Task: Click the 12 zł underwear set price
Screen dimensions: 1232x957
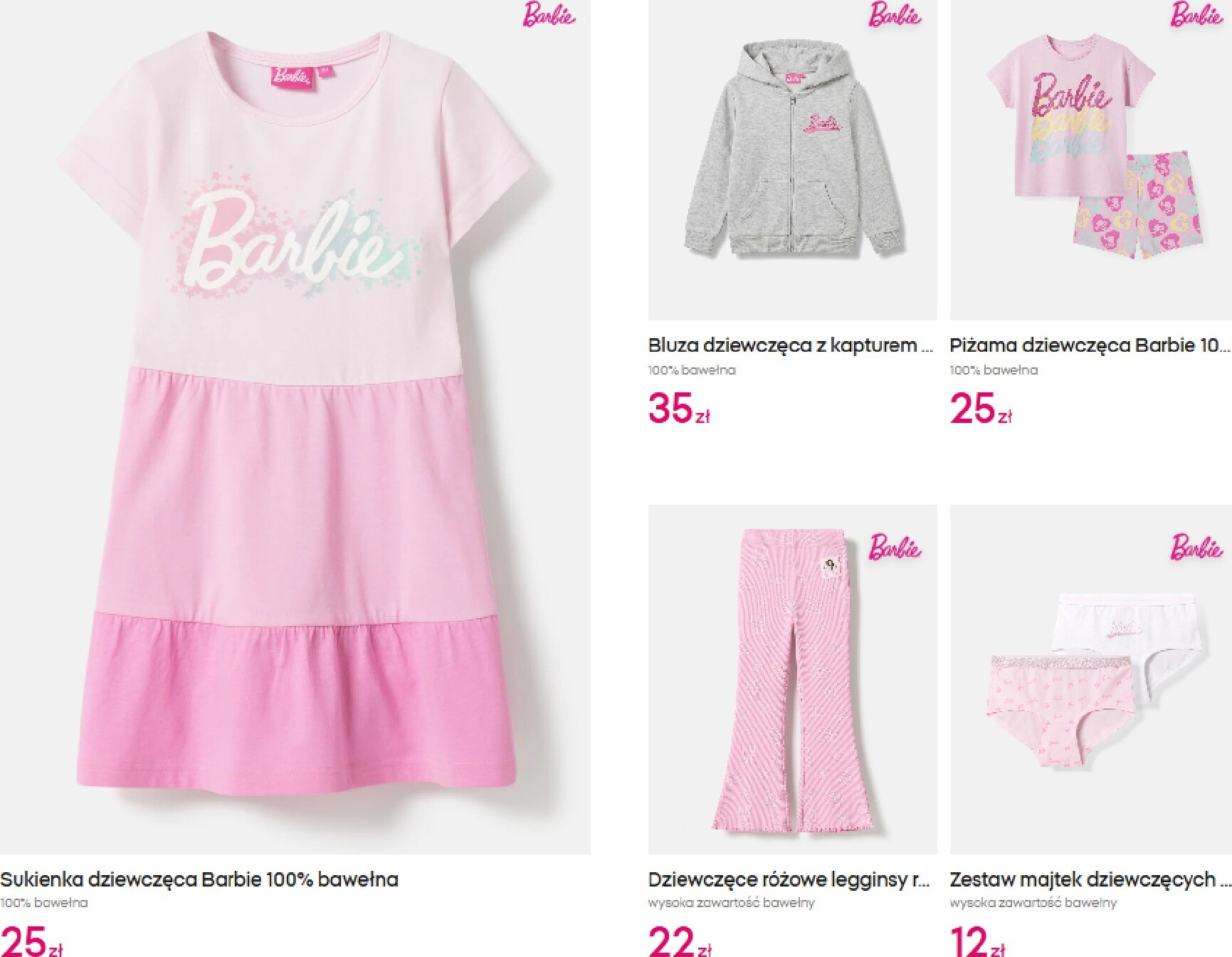Action: coord(978,941)
